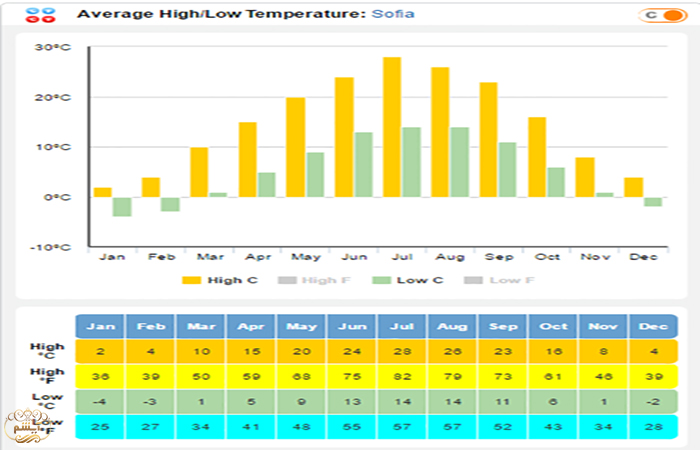
Task: Click the High °C row label
Action: [46, 352]
